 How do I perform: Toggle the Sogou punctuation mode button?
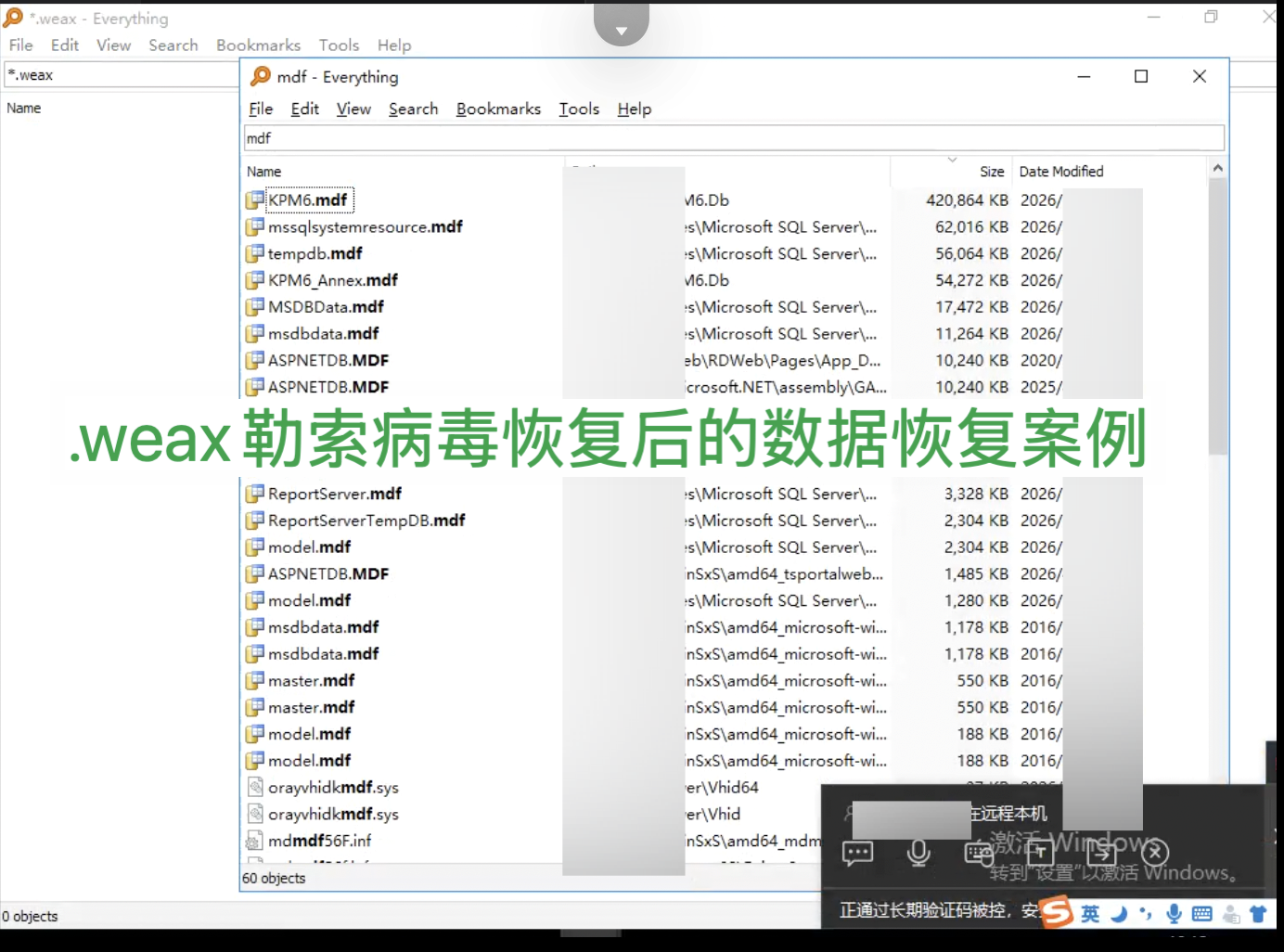[1146, 914]
